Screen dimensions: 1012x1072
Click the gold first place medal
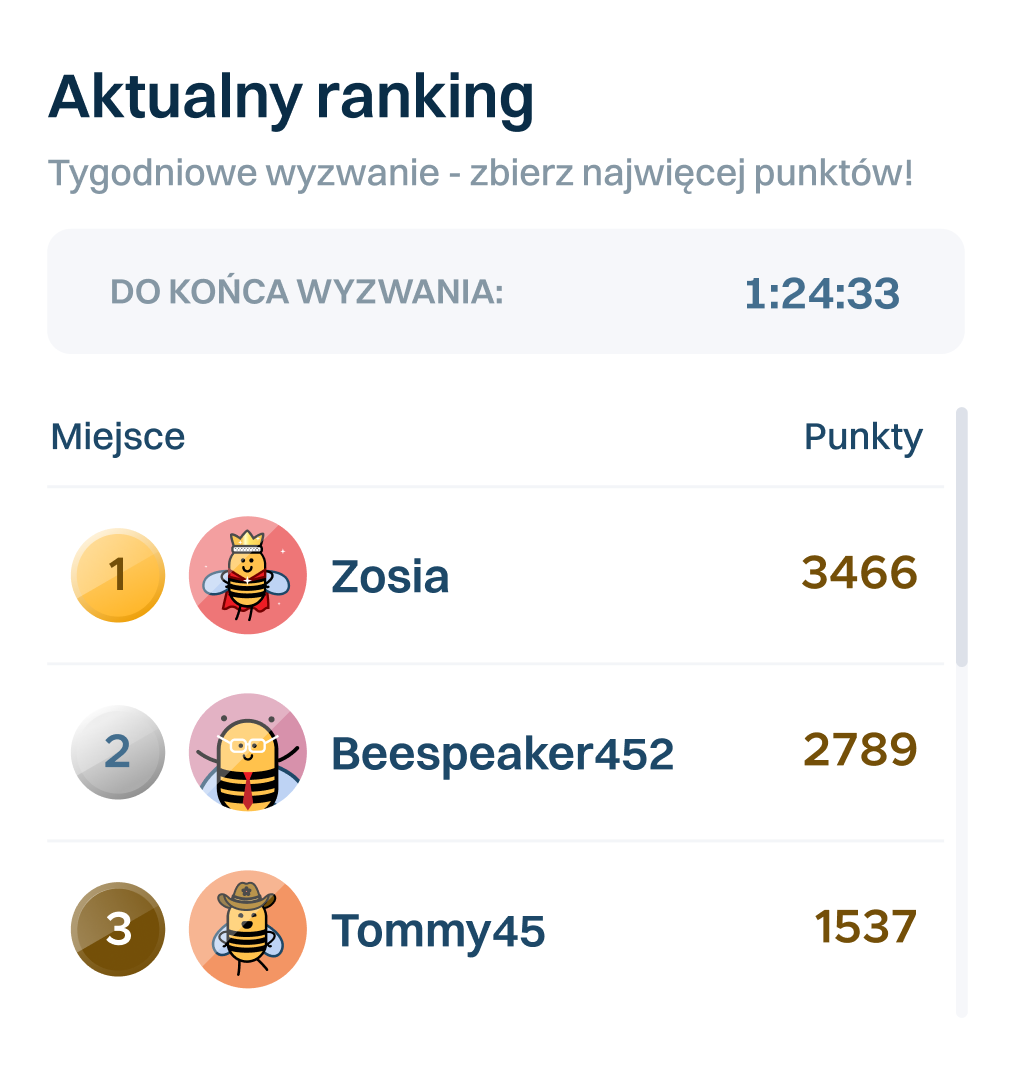118,575
